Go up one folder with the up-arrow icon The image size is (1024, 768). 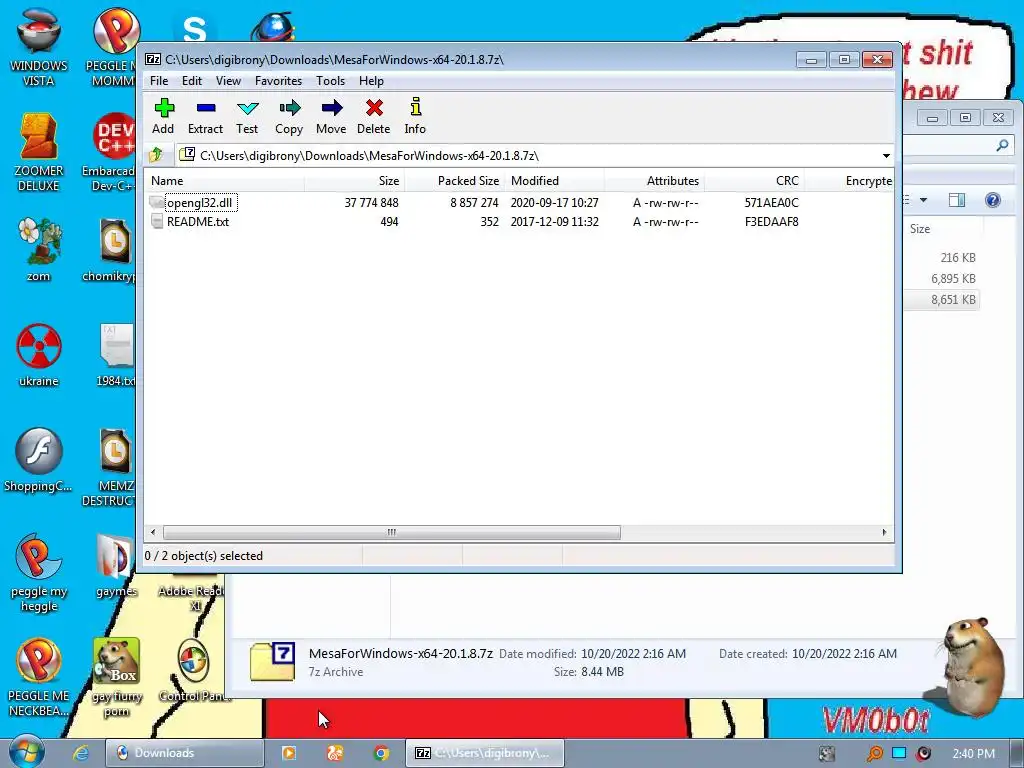click(156, 155)
